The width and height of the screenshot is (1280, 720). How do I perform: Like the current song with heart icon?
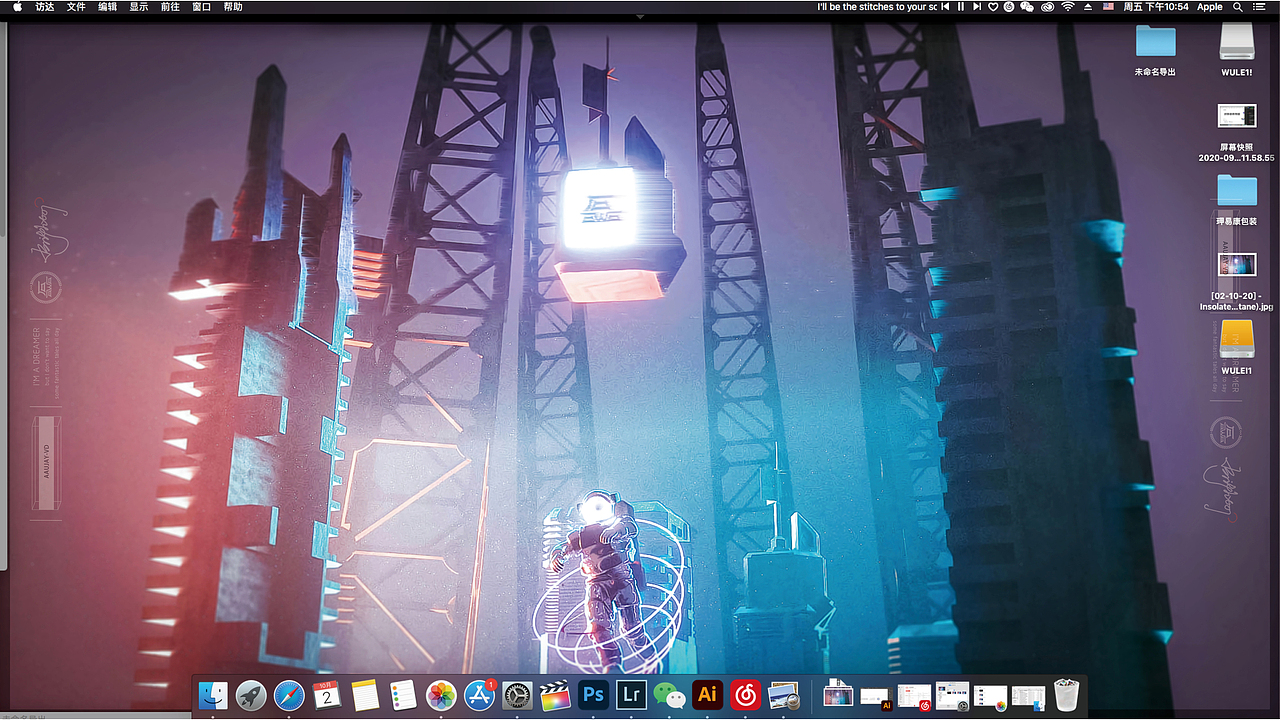tap(993, 7)
